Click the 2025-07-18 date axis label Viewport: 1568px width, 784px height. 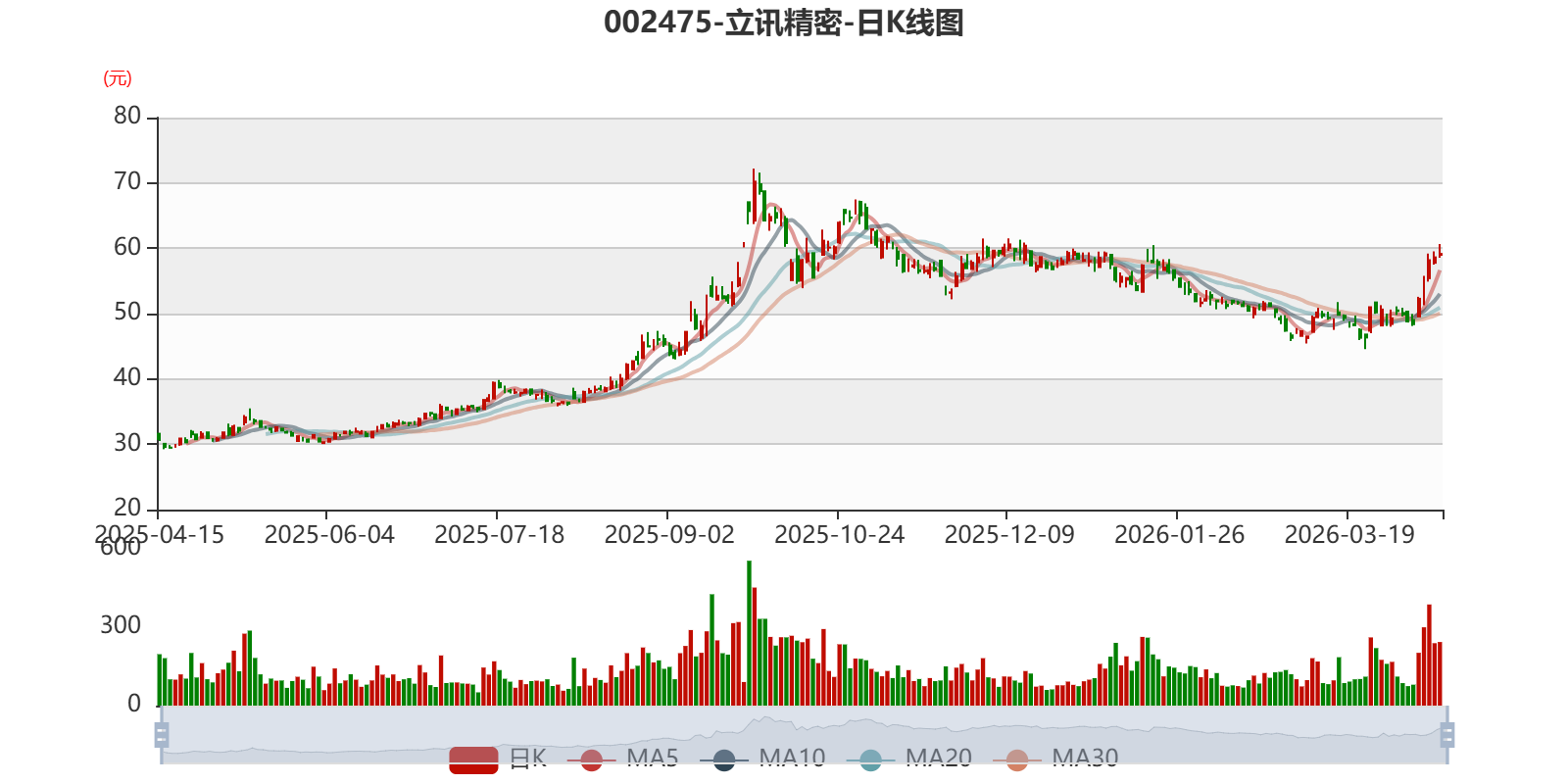(499, 535)
